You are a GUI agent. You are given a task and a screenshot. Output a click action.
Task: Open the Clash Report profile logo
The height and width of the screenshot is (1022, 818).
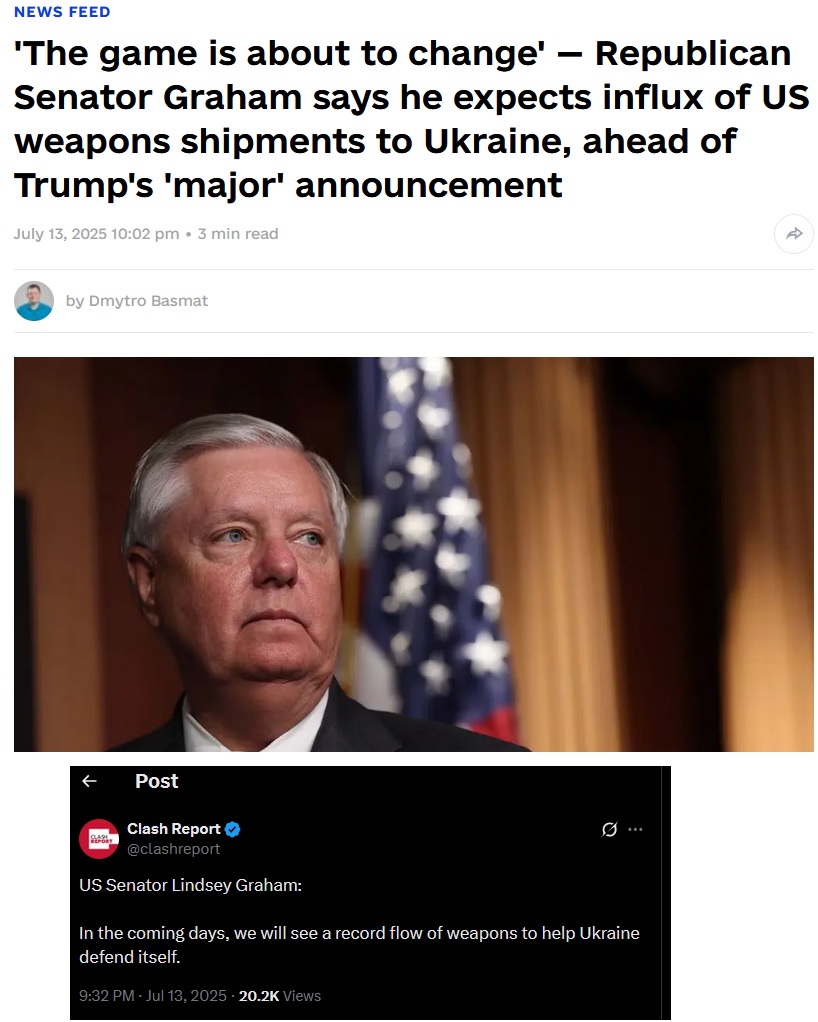[x=98, y=838]
